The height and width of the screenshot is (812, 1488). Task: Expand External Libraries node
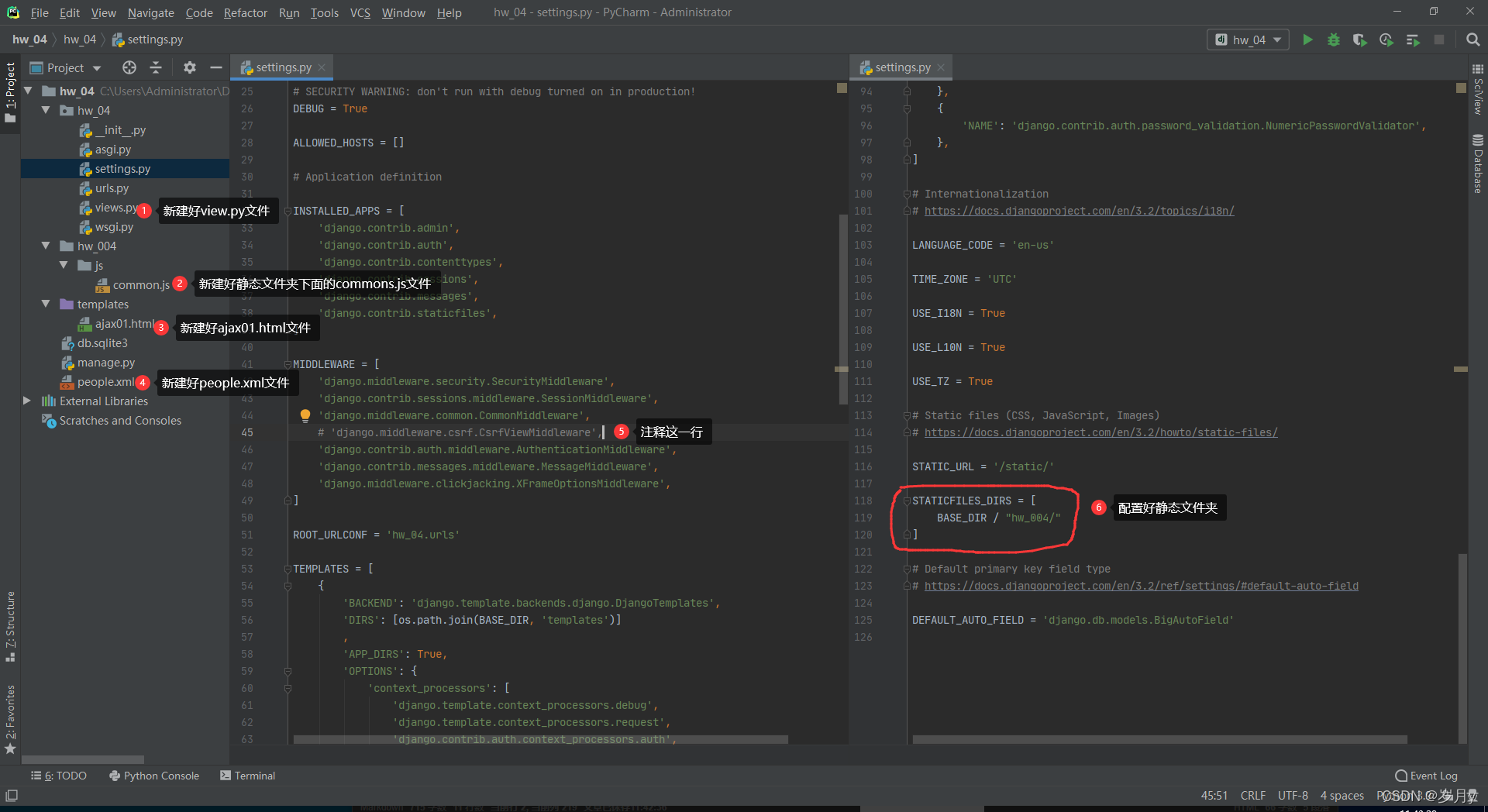coord(27,401)
